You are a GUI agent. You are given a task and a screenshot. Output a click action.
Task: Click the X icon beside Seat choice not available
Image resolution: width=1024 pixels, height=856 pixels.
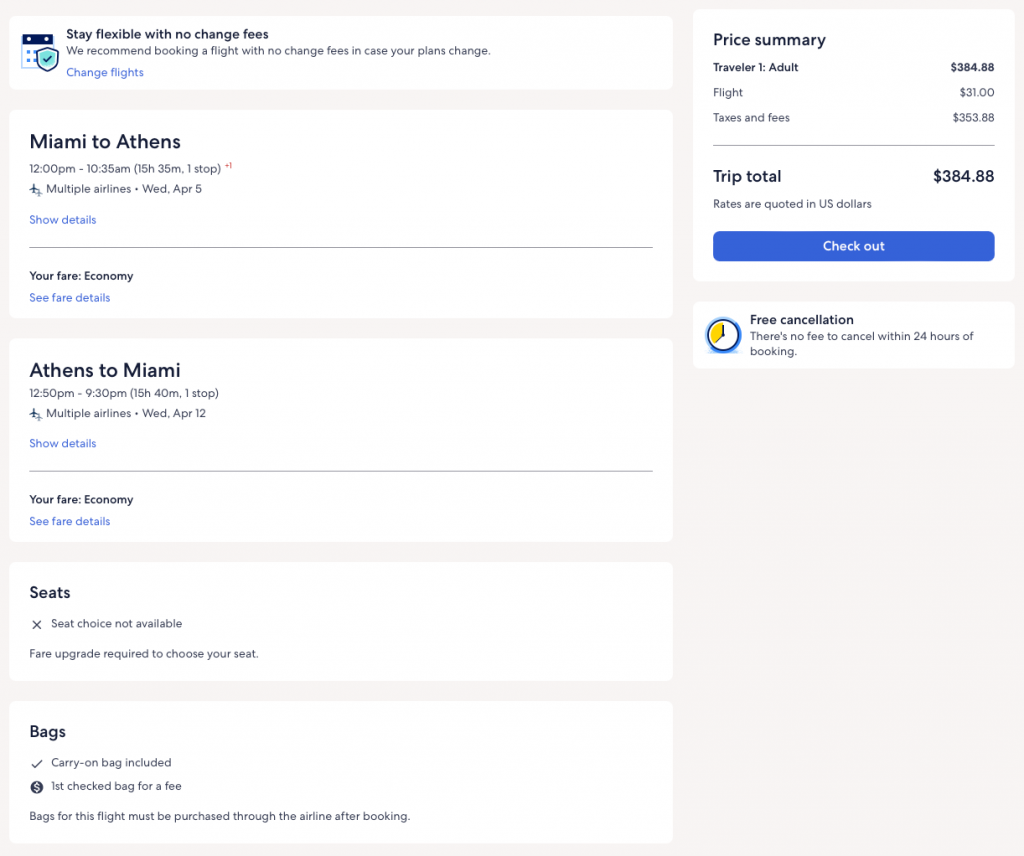coord(37,624)
